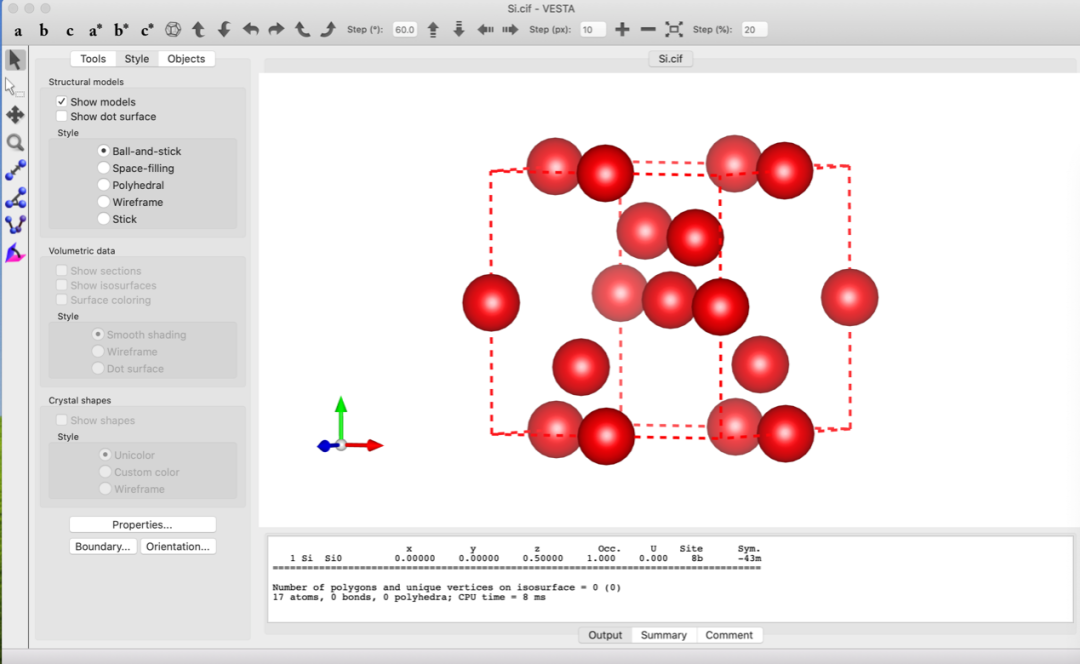Select the Ball-and-stick style
Image resolution: width=1080 pixels, height=664 pixels.
tap(103, 151)
